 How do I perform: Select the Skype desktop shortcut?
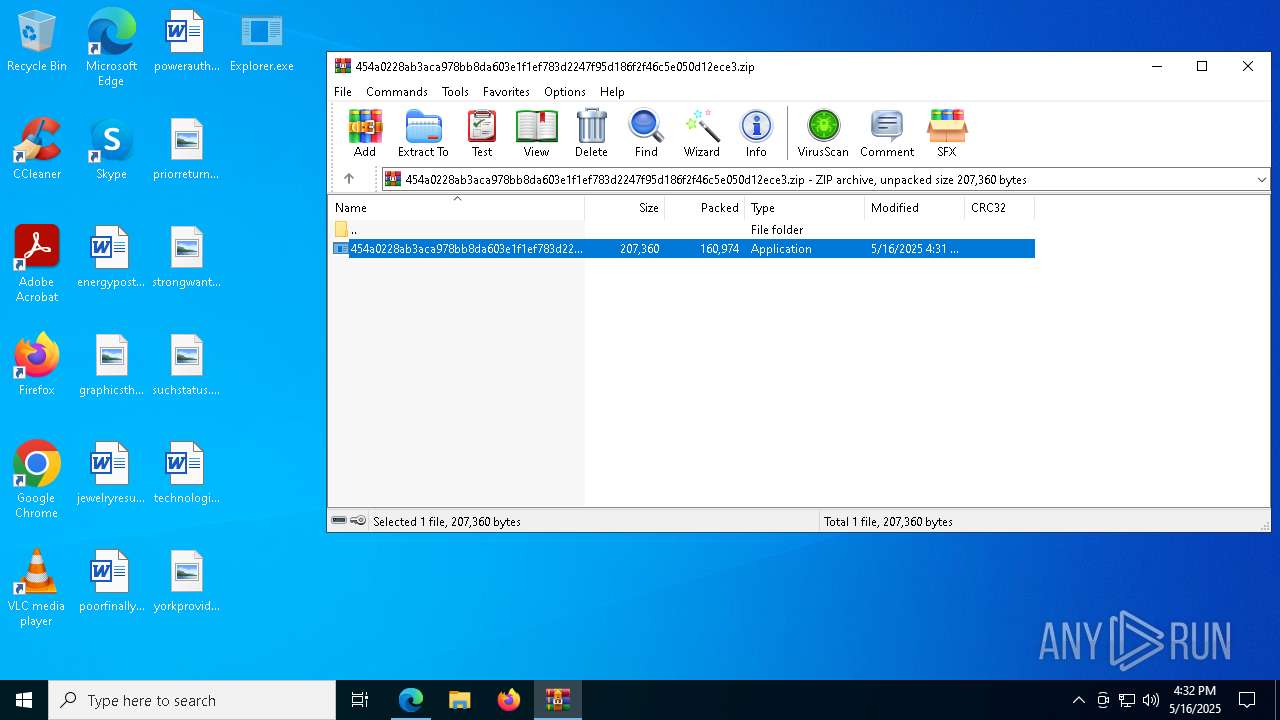(111, 149)
